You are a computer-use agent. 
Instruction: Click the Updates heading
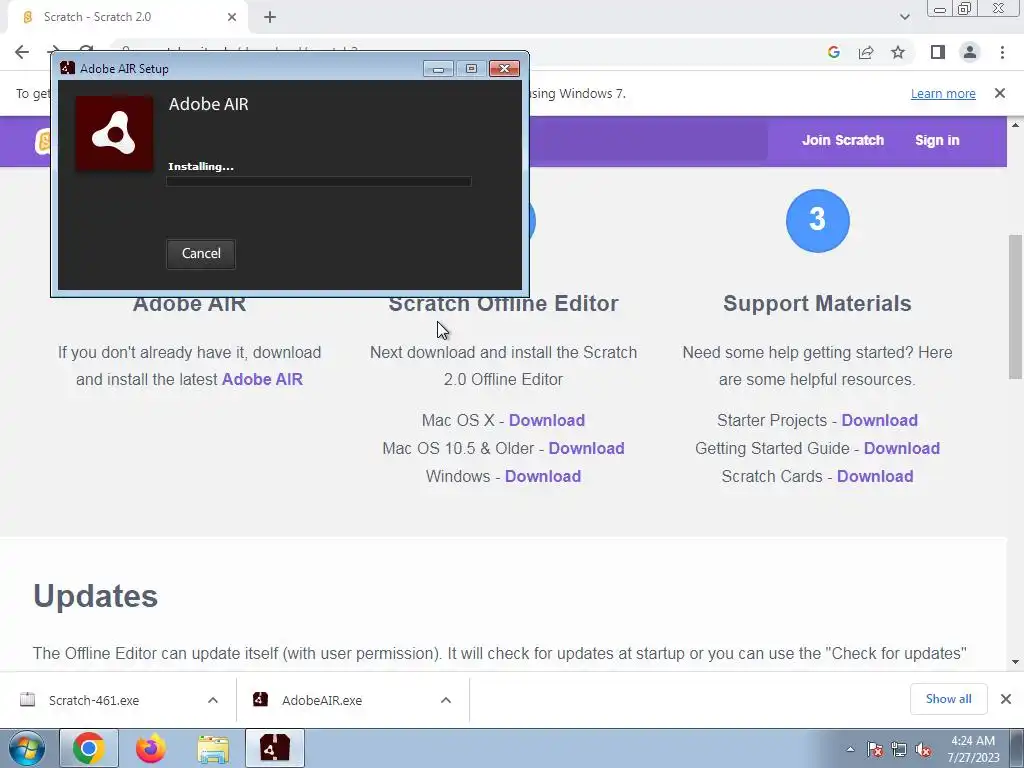click(x=95, y=596)
